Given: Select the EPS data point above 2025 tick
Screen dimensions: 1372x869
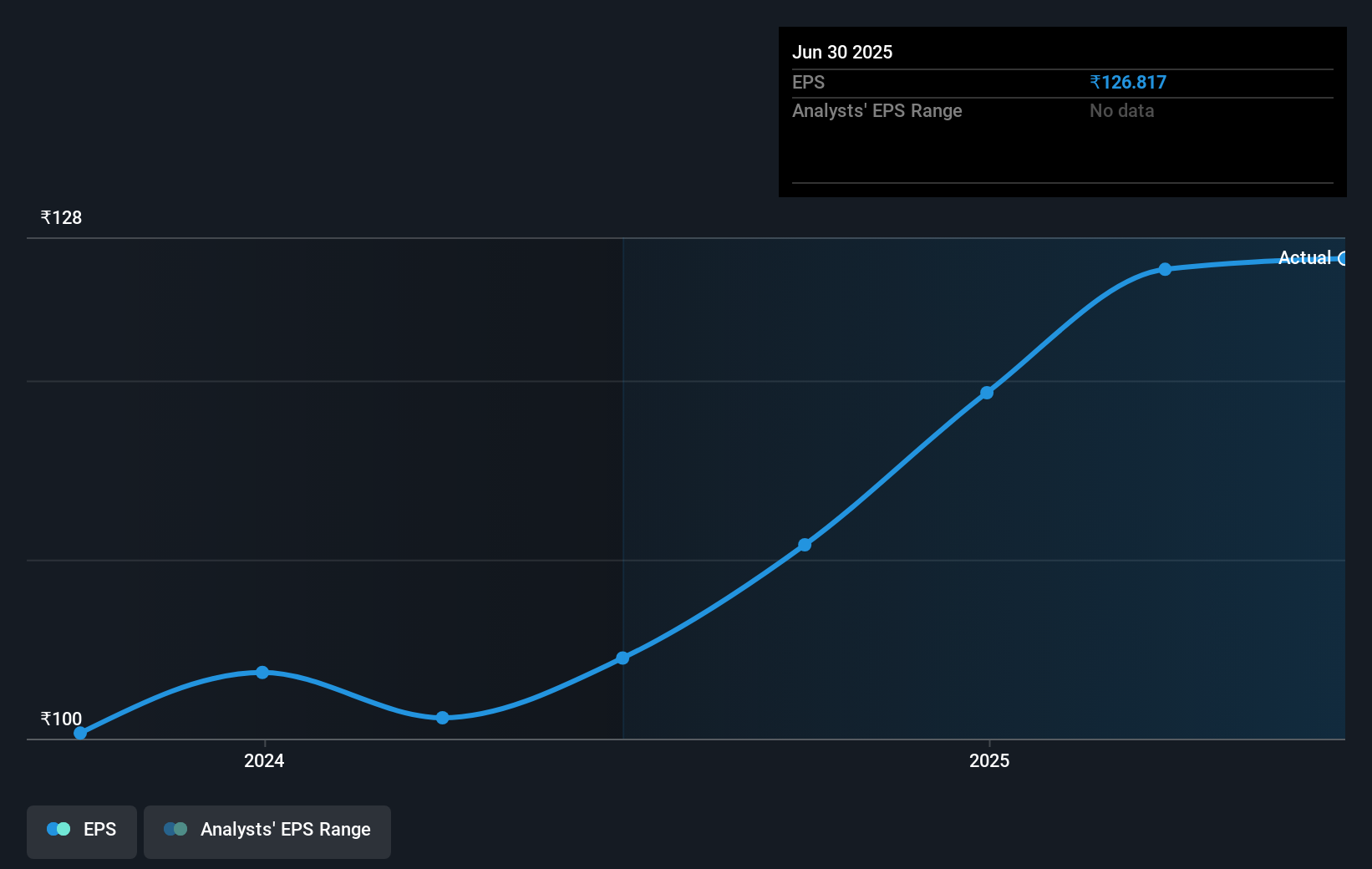Looking at the screenshot, I should coord(987,392).
